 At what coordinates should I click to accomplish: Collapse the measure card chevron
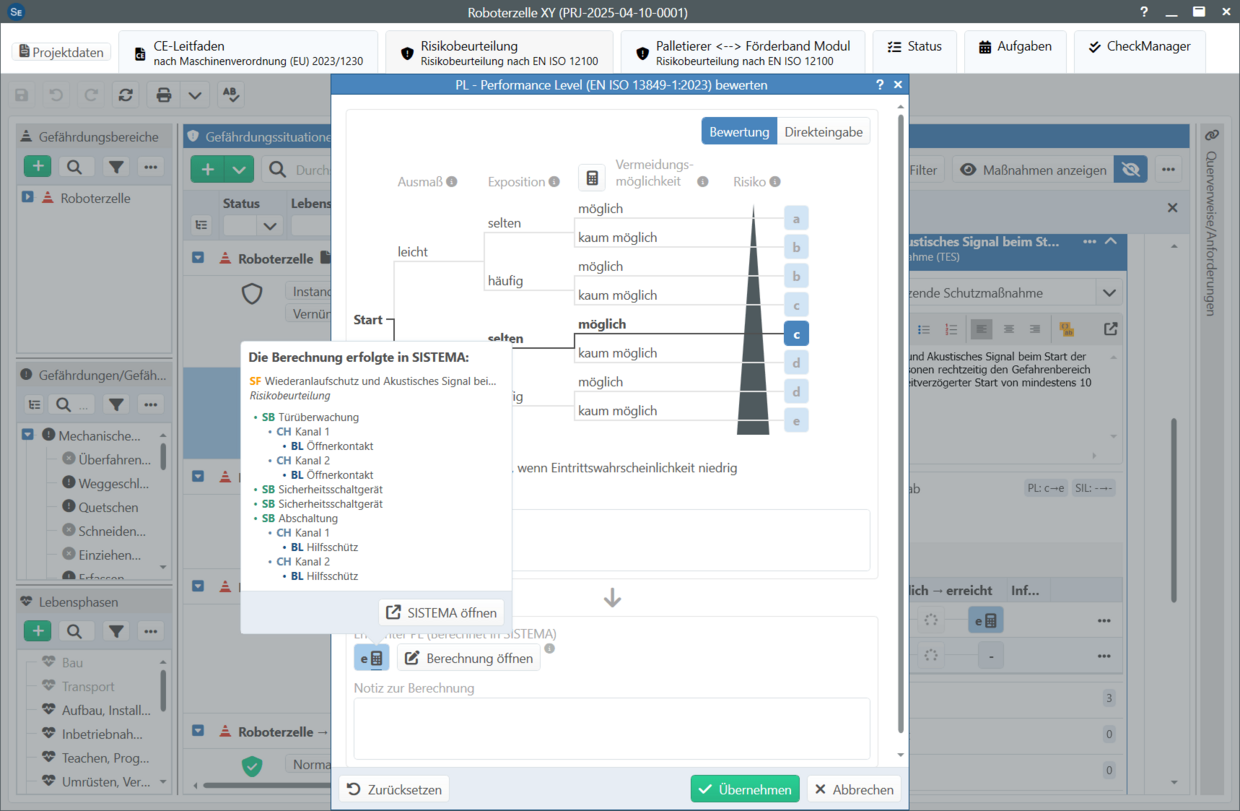coord(1111,242)
